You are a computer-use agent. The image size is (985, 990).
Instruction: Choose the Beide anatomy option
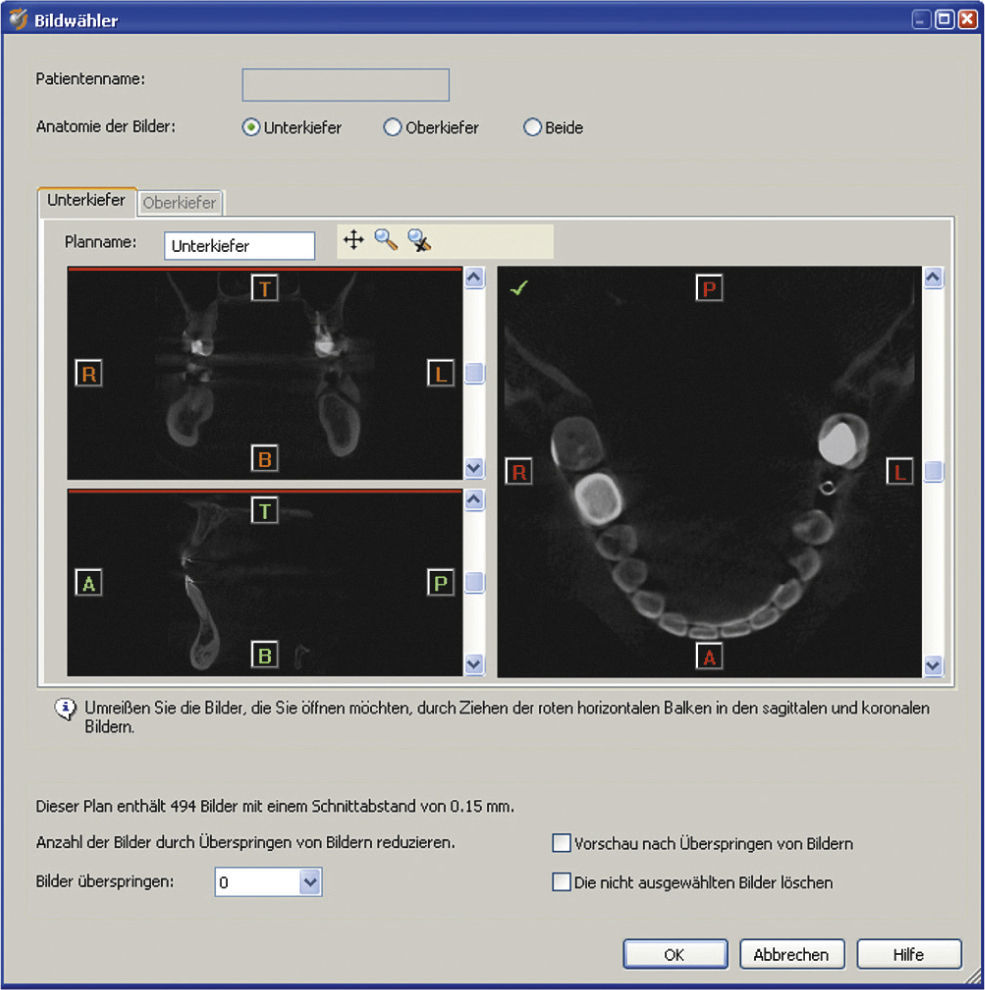pos(533,128)
